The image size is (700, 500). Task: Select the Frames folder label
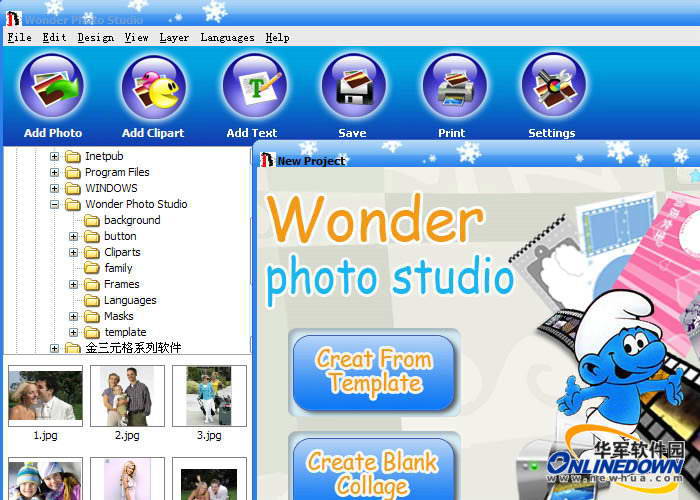pos(121,284)
